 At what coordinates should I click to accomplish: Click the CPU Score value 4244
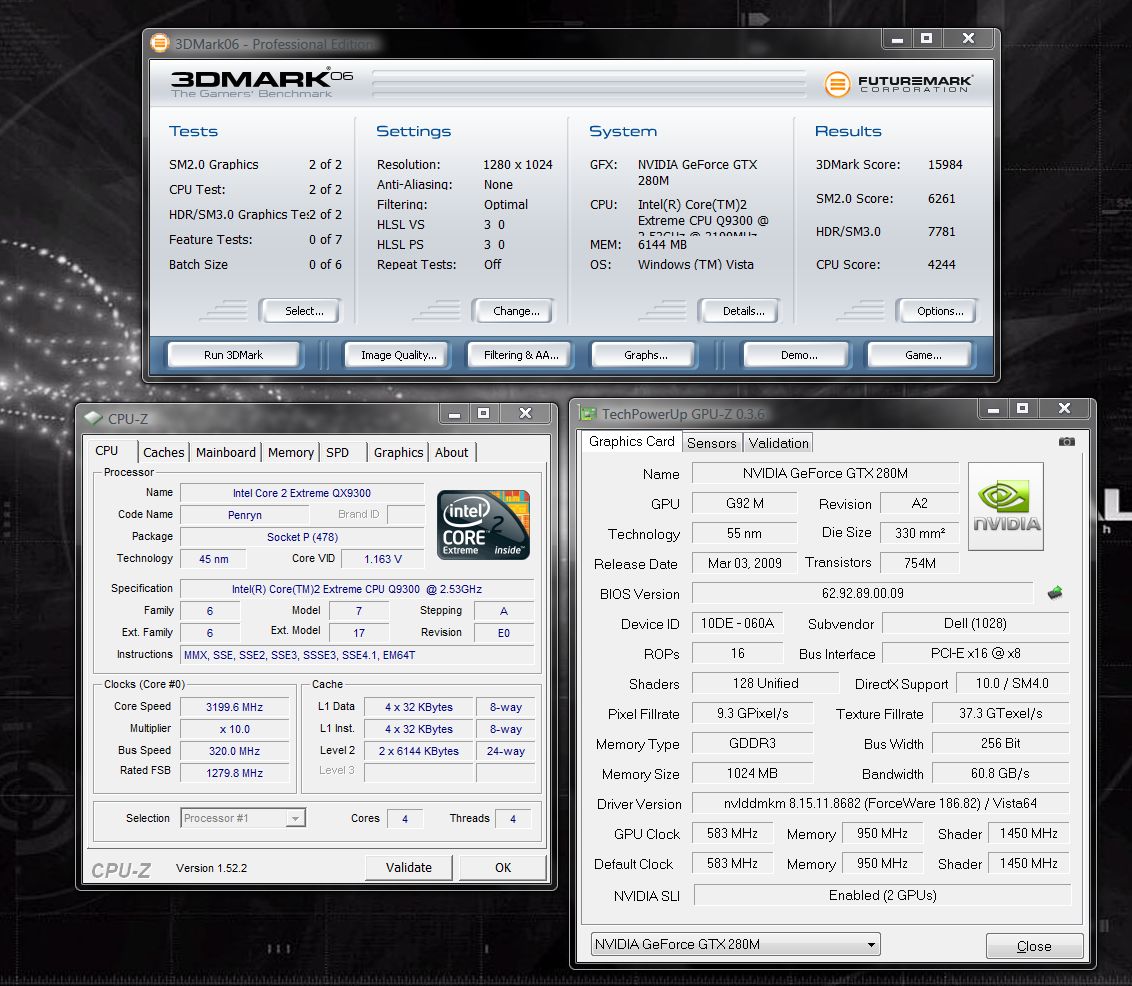[x=941, y=265]
